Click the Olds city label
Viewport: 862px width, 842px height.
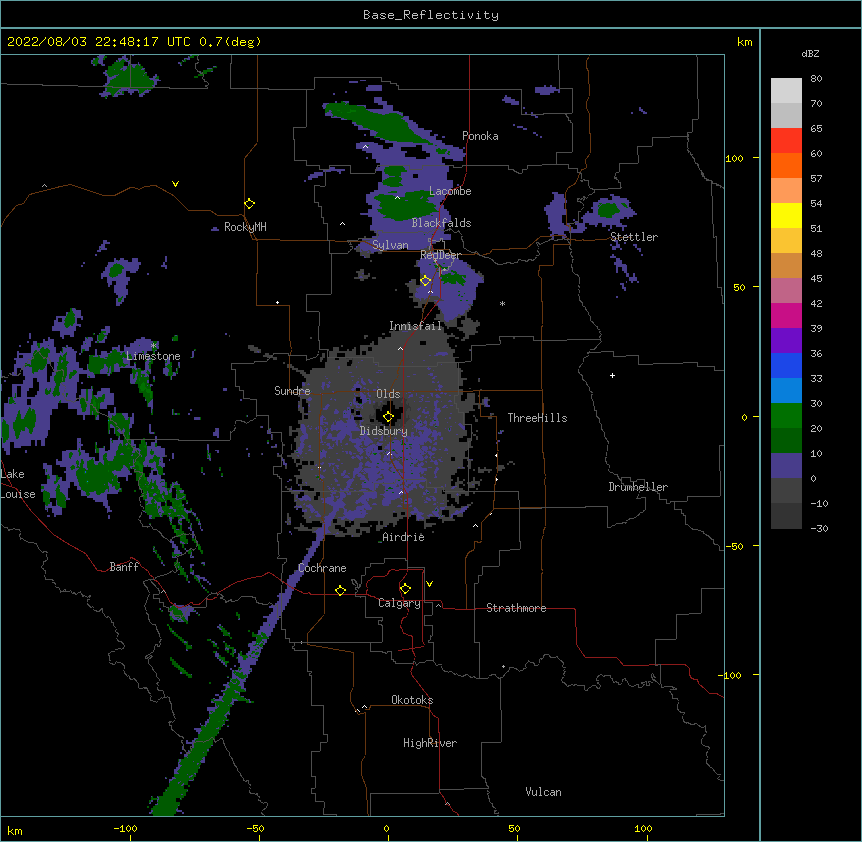click(x=388, y=394)
